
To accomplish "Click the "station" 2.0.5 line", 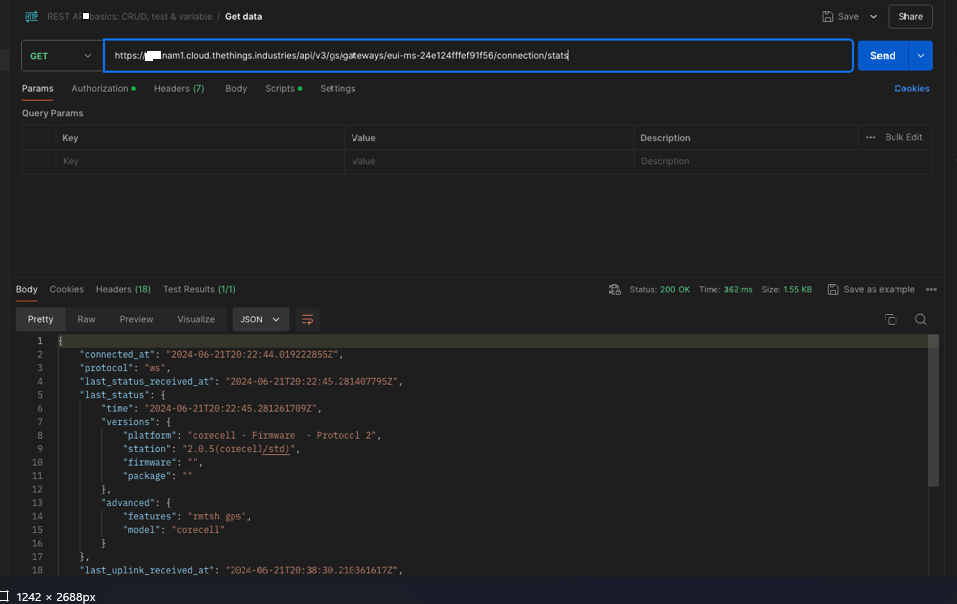I will (212, 448).
